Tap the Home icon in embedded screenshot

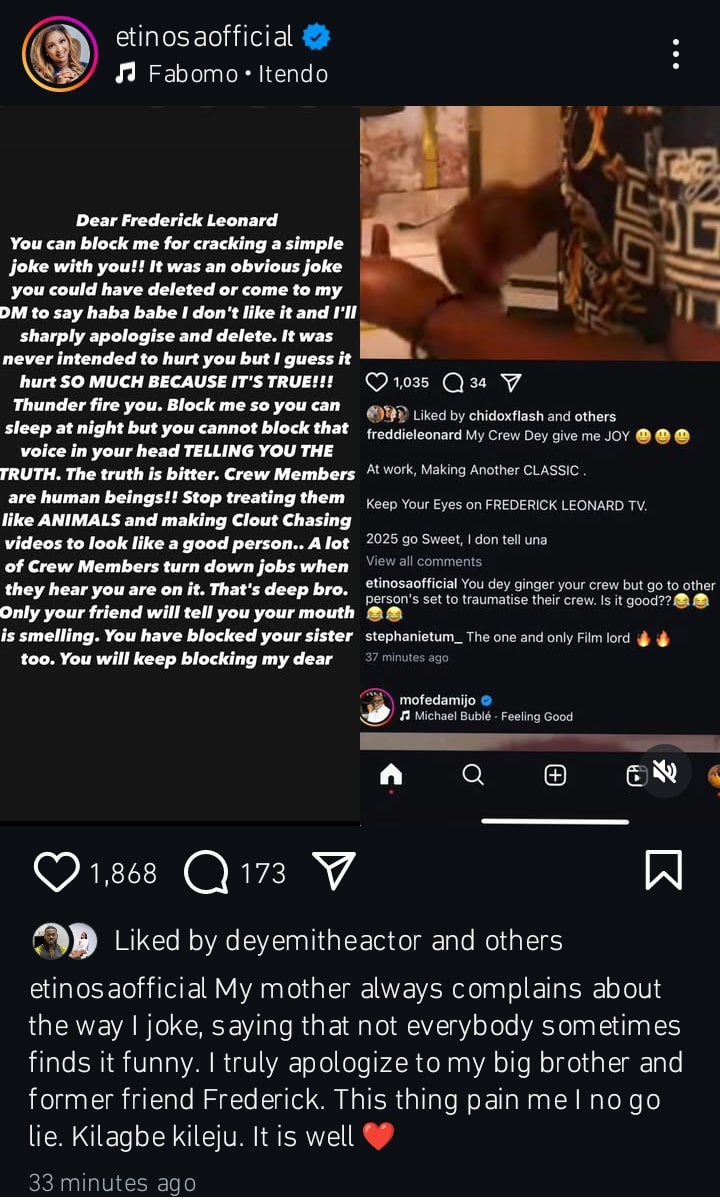pos(391,775)
